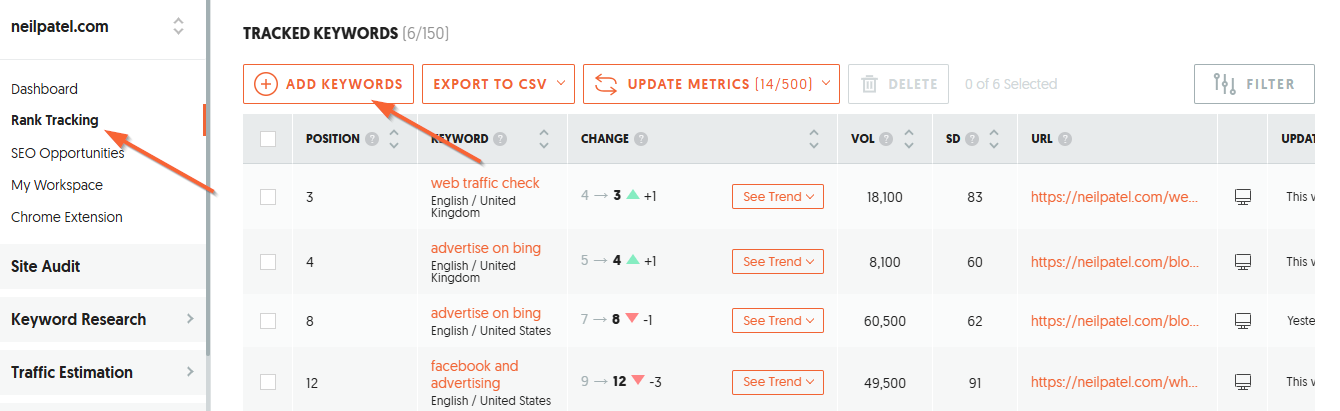Image resolution: width=1340 pixels, height=411 pixels.
Task: Click help icon beside SD column header
Action: (971, 139)
